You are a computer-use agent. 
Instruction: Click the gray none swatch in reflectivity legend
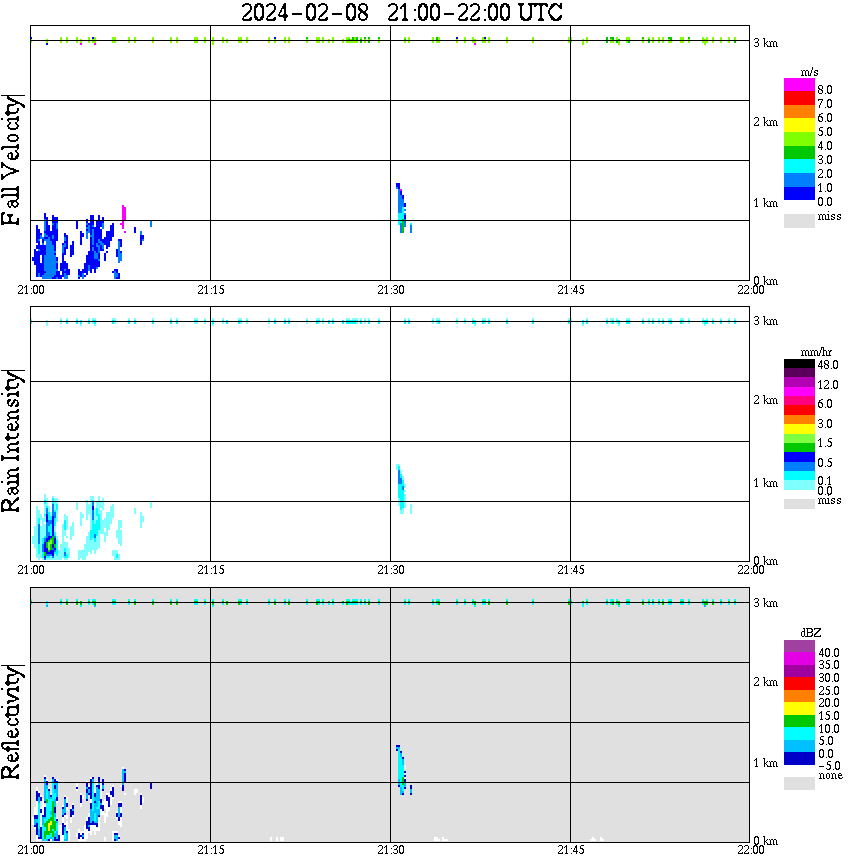(799, 783)
